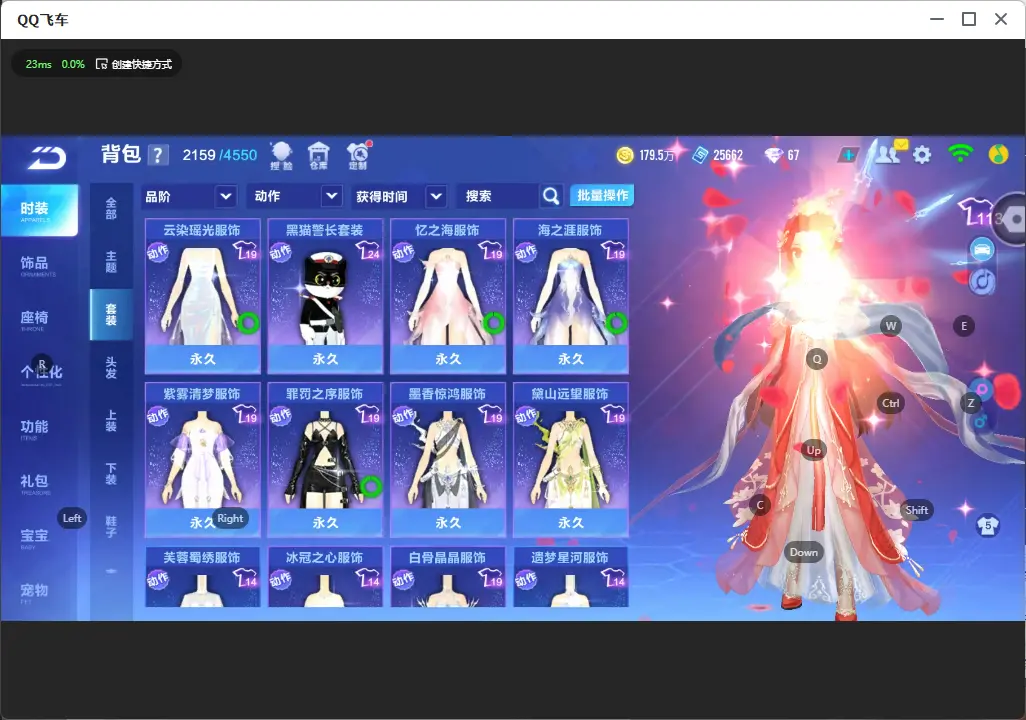Click 创建快捷方式 text label
1026x720 pixels.
point(141,64)
